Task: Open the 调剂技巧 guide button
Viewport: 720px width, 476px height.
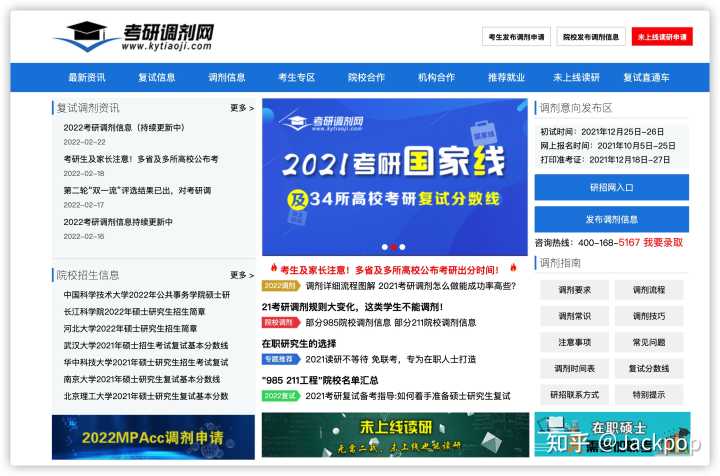Action: [x=649, y=316]
